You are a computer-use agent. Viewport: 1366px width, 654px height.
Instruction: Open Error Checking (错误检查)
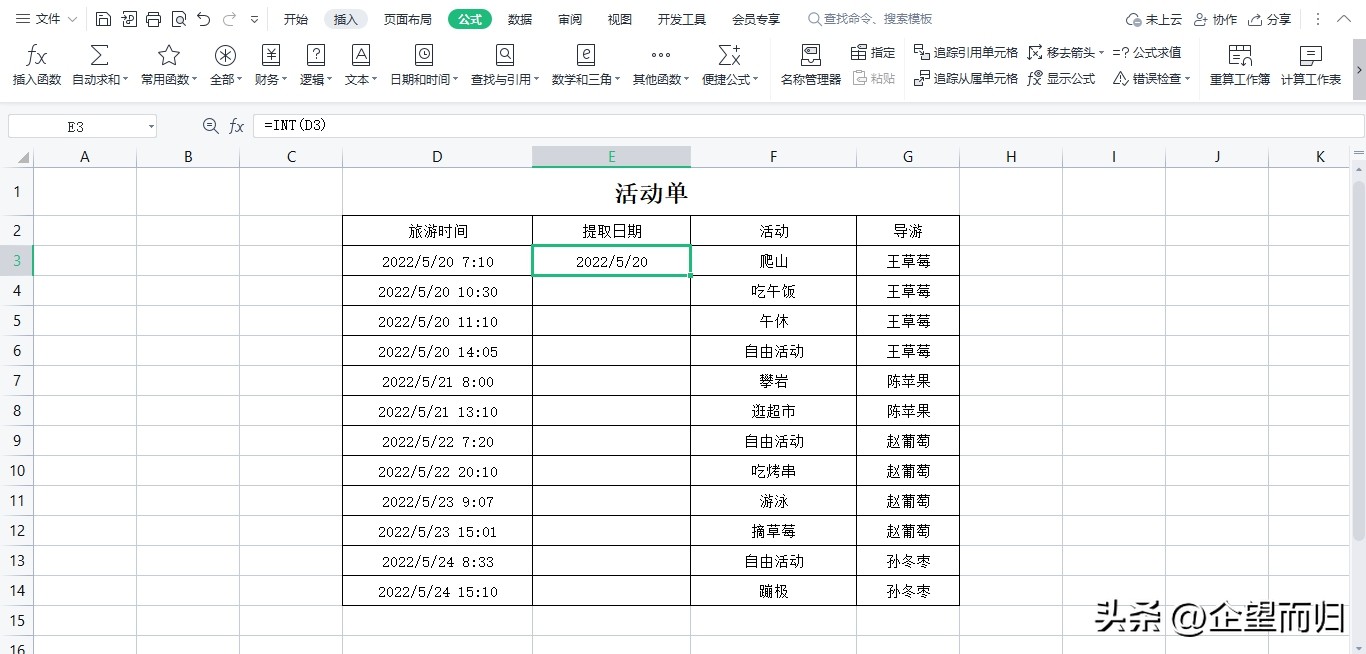1151,78
